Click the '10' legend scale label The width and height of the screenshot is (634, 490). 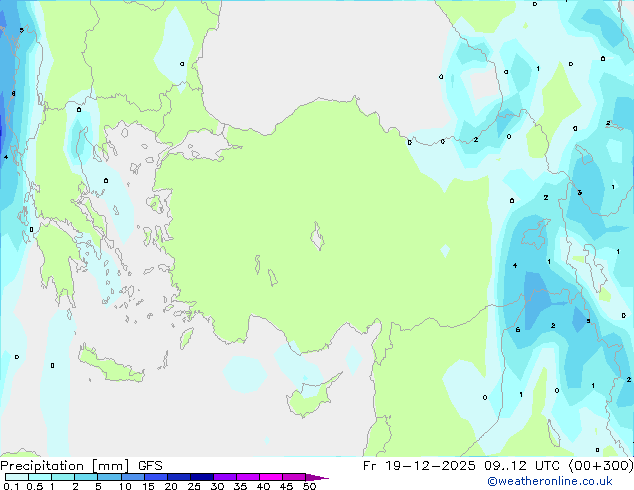click(x=125, y=486)
